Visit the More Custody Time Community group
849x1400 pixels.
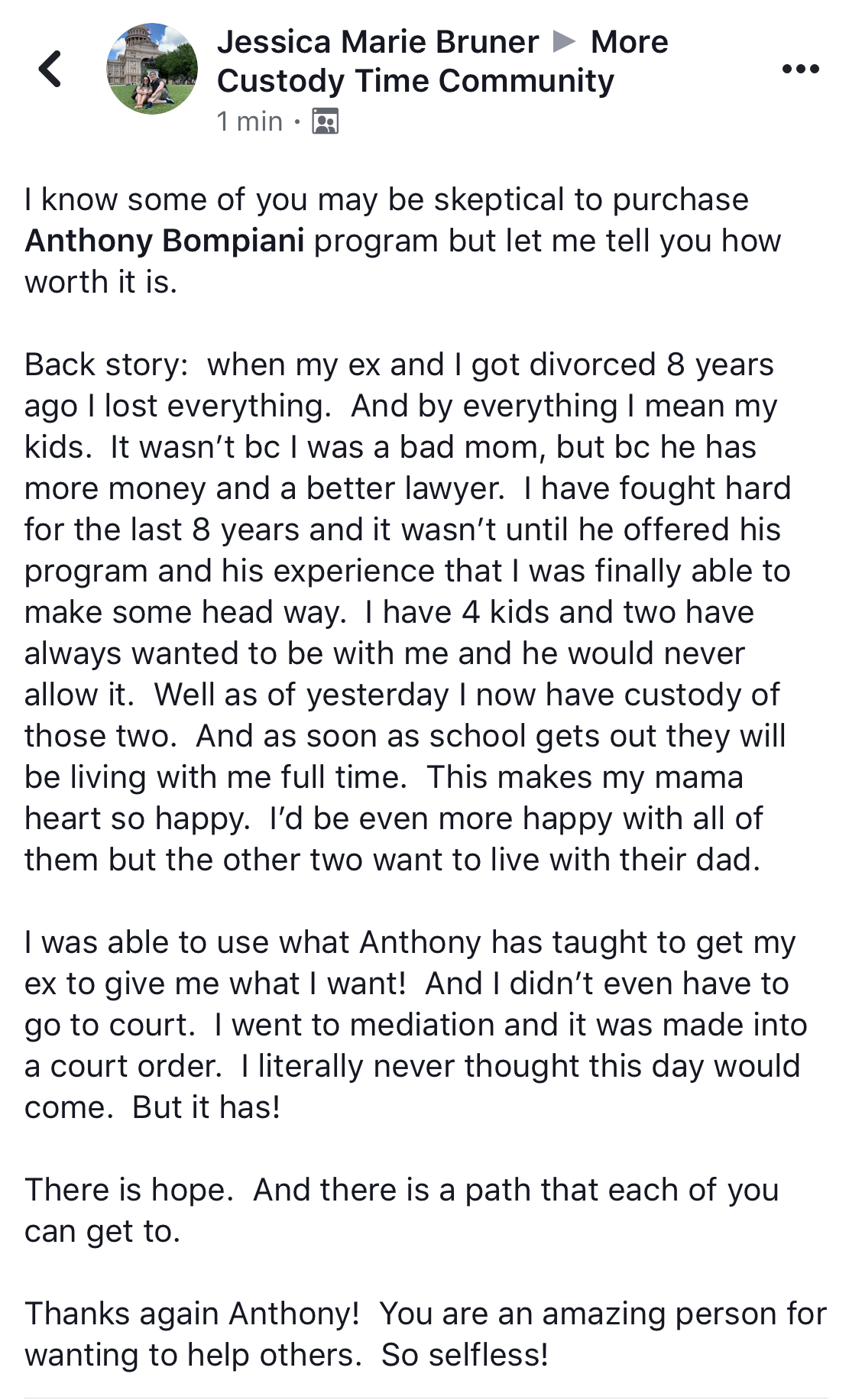click(x=442, y=61)
